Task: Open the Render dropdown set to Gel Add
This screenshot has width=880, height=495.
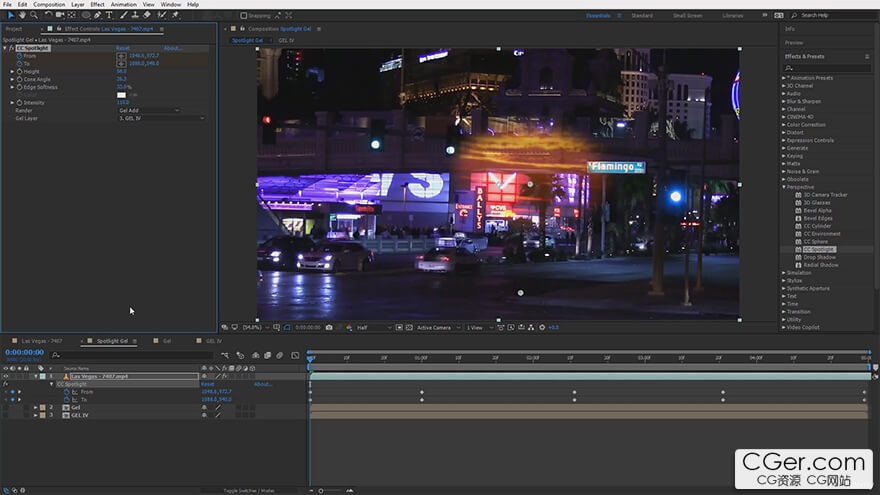Action: [149, 111]
